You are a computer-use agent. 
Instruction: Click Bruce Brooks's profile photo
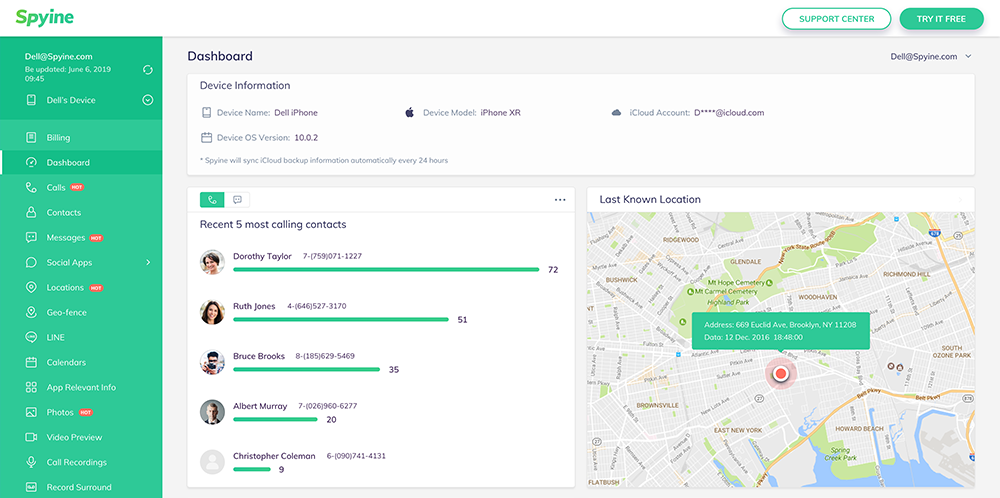[212, 362]
